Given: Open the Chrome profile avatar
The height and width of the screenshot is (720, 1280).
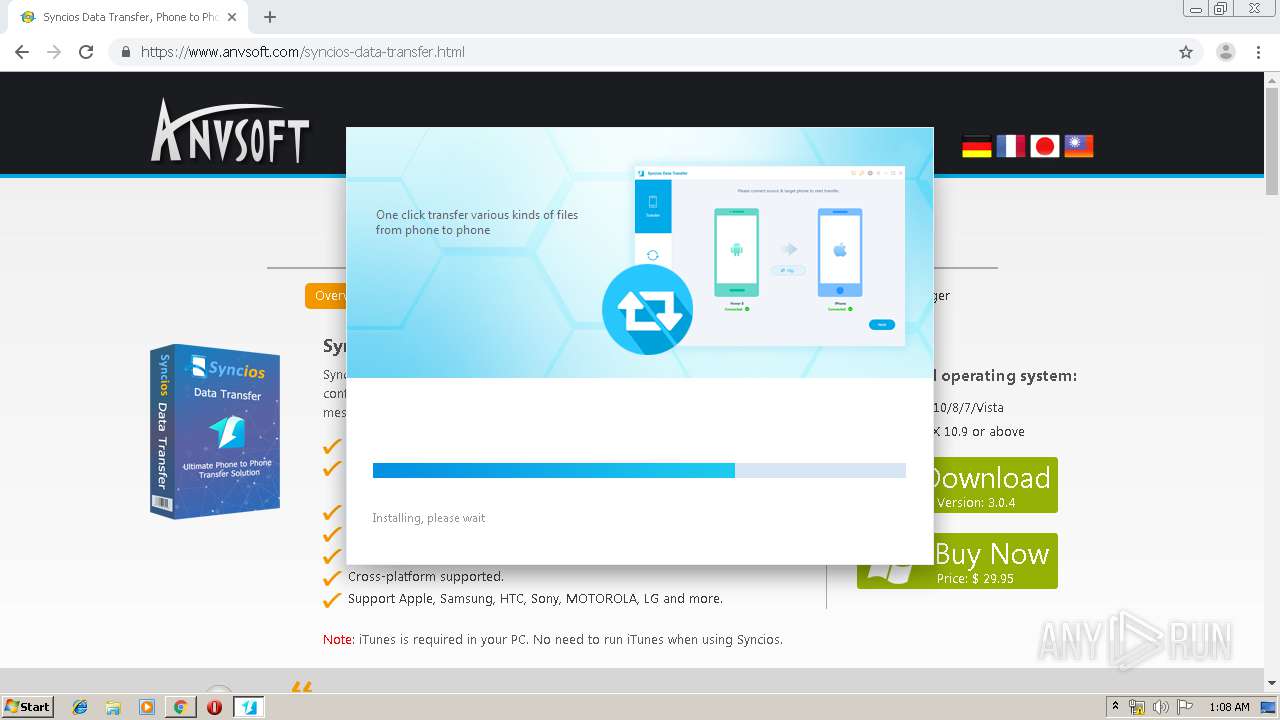Looking at the screenshot, I should pos(1226,52).
